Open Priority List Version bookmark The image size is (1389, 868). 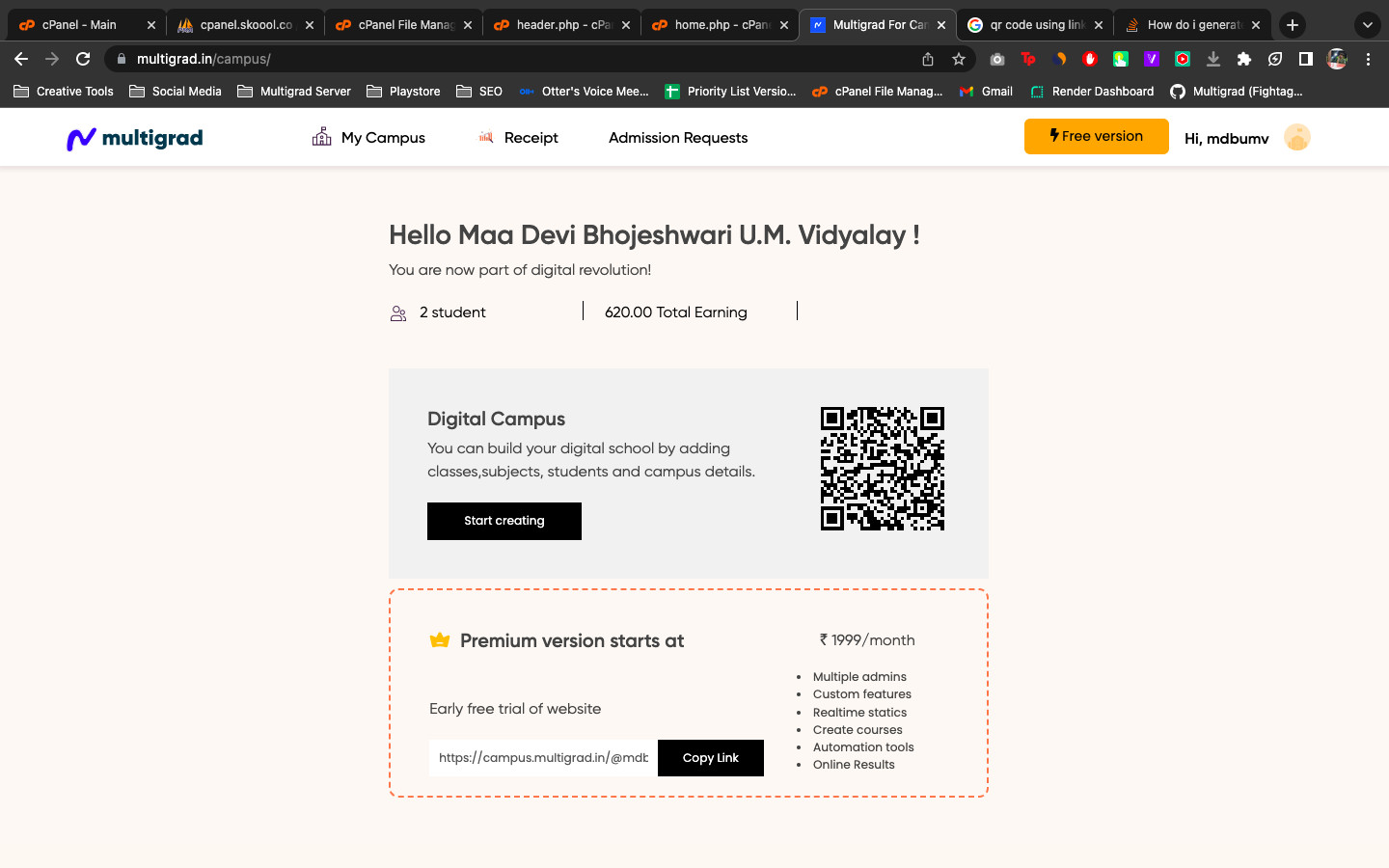tap(730, 92)
